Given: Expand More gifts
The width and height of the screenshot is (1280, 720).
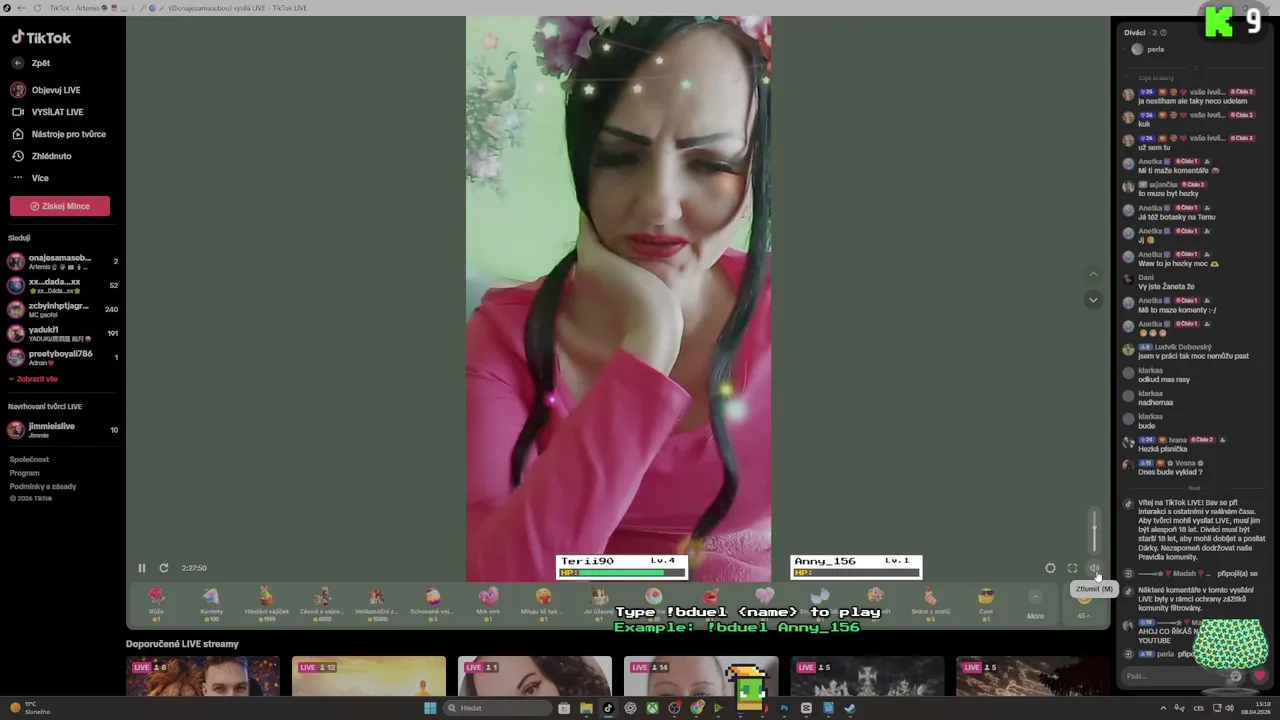Looking at the screenshot, I should [x=1035, y=605].
